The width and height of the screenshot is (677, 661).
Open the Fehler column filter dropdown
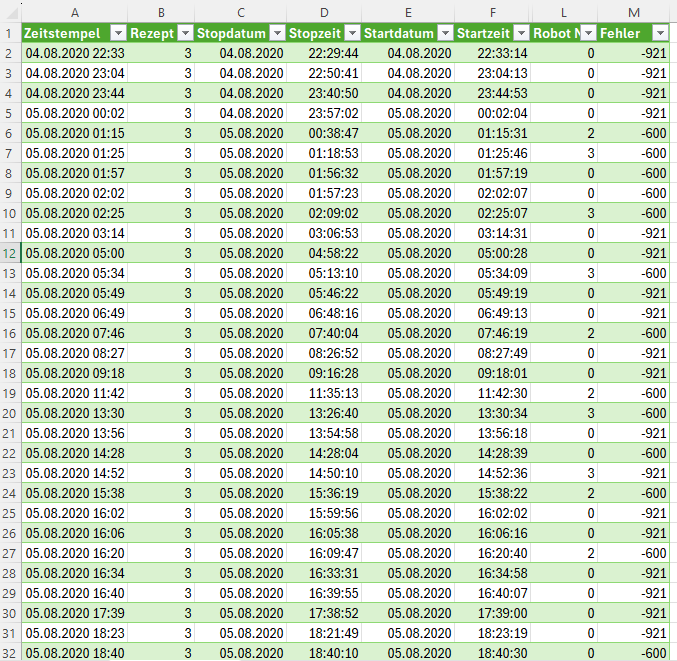[x=660, y=33]
